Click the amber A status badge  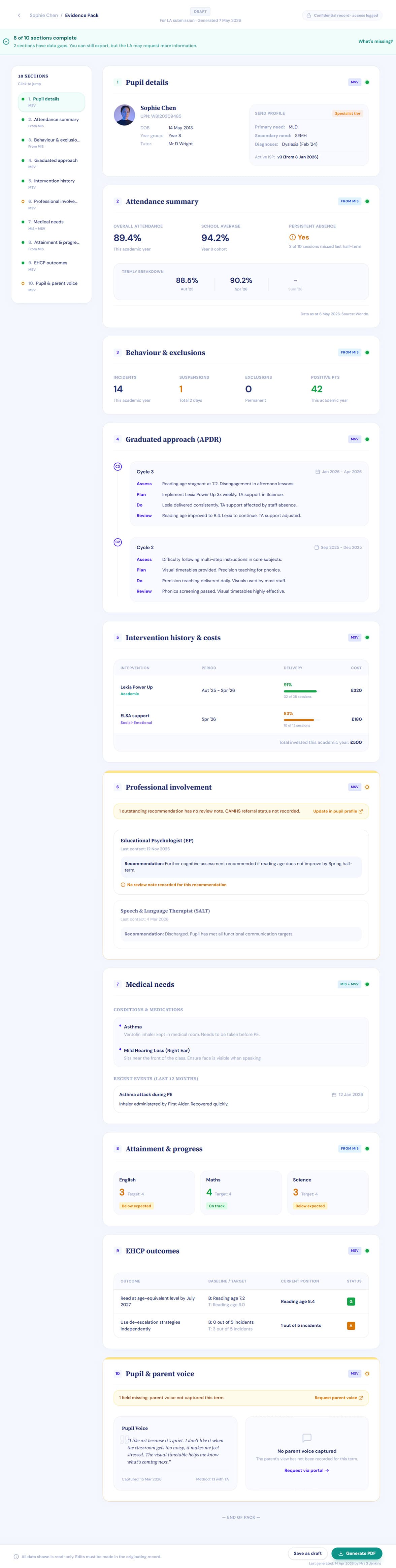tap(351, 1325)
